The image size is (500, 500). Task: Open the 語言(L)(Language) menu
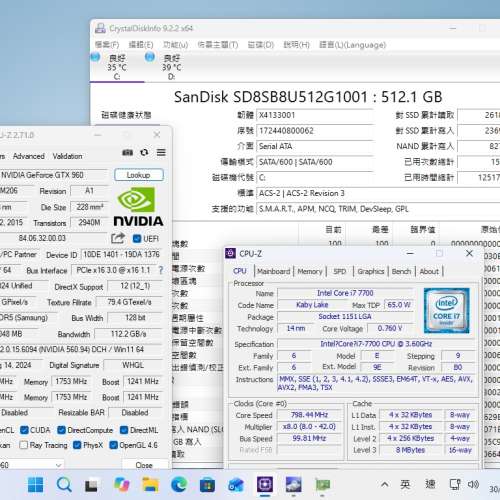click(353, 45)
